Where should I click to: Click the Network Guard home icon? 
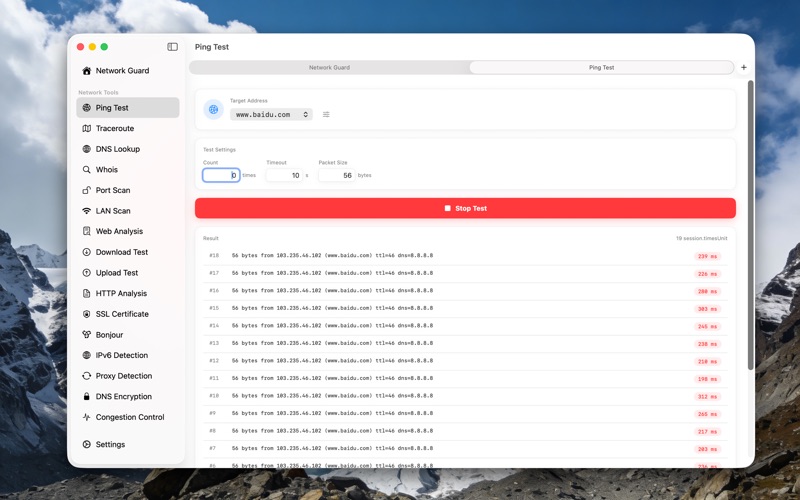[x=87, y=71]
